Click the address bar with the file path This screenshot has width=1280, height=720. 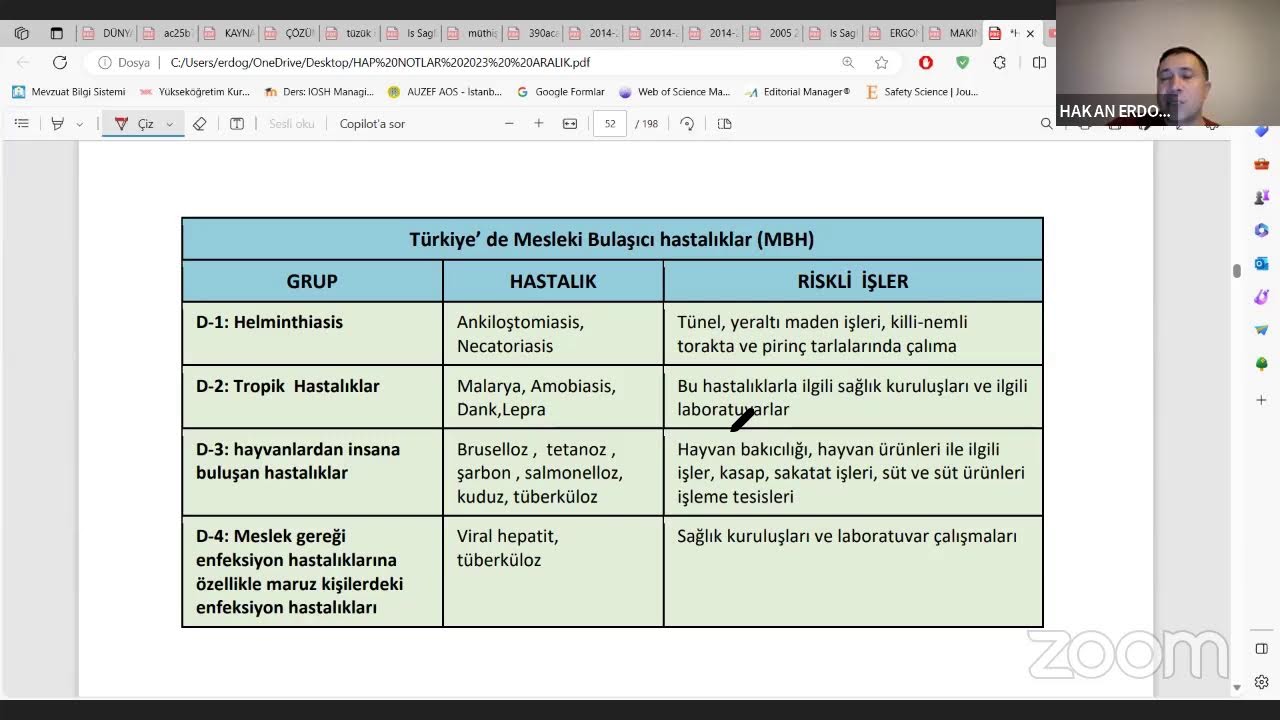click(x=380, y=62)
